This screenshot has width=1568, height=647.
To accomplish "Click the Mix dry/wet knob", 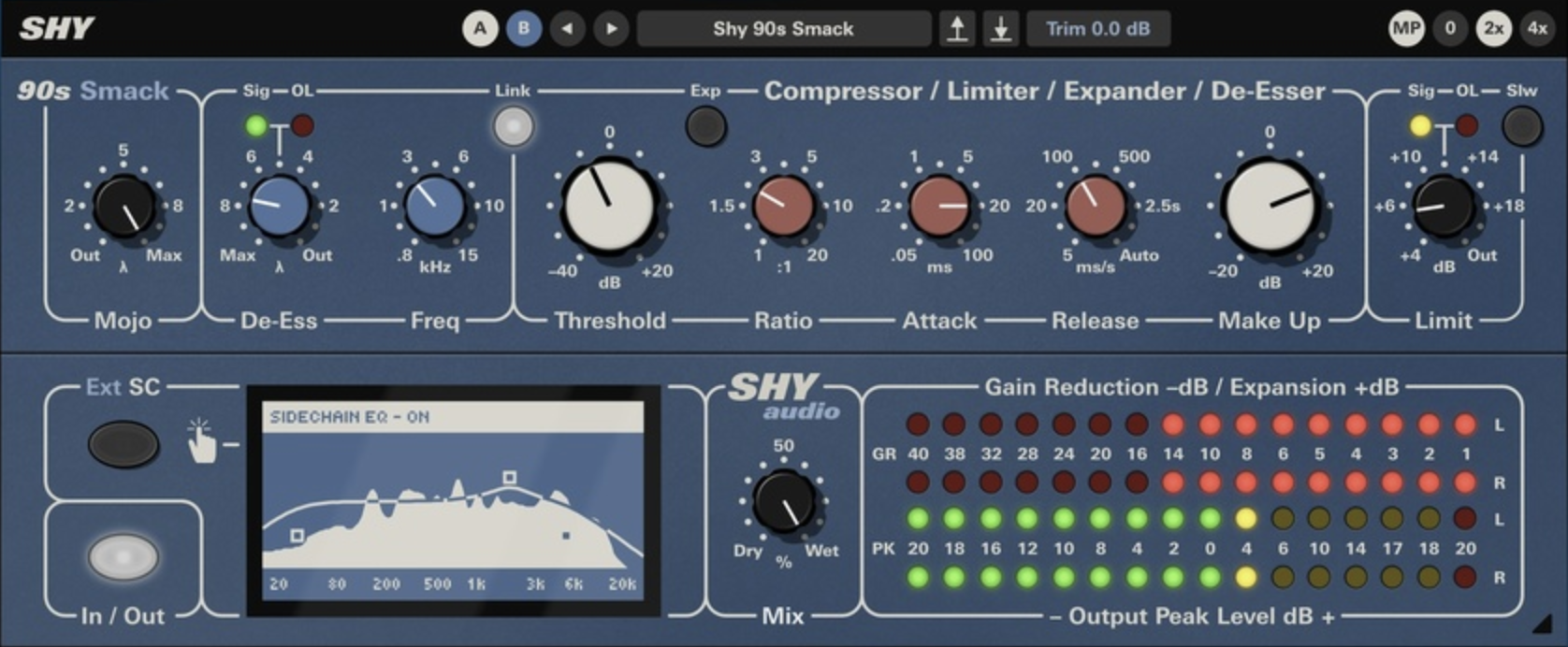I will coord(784,501).
